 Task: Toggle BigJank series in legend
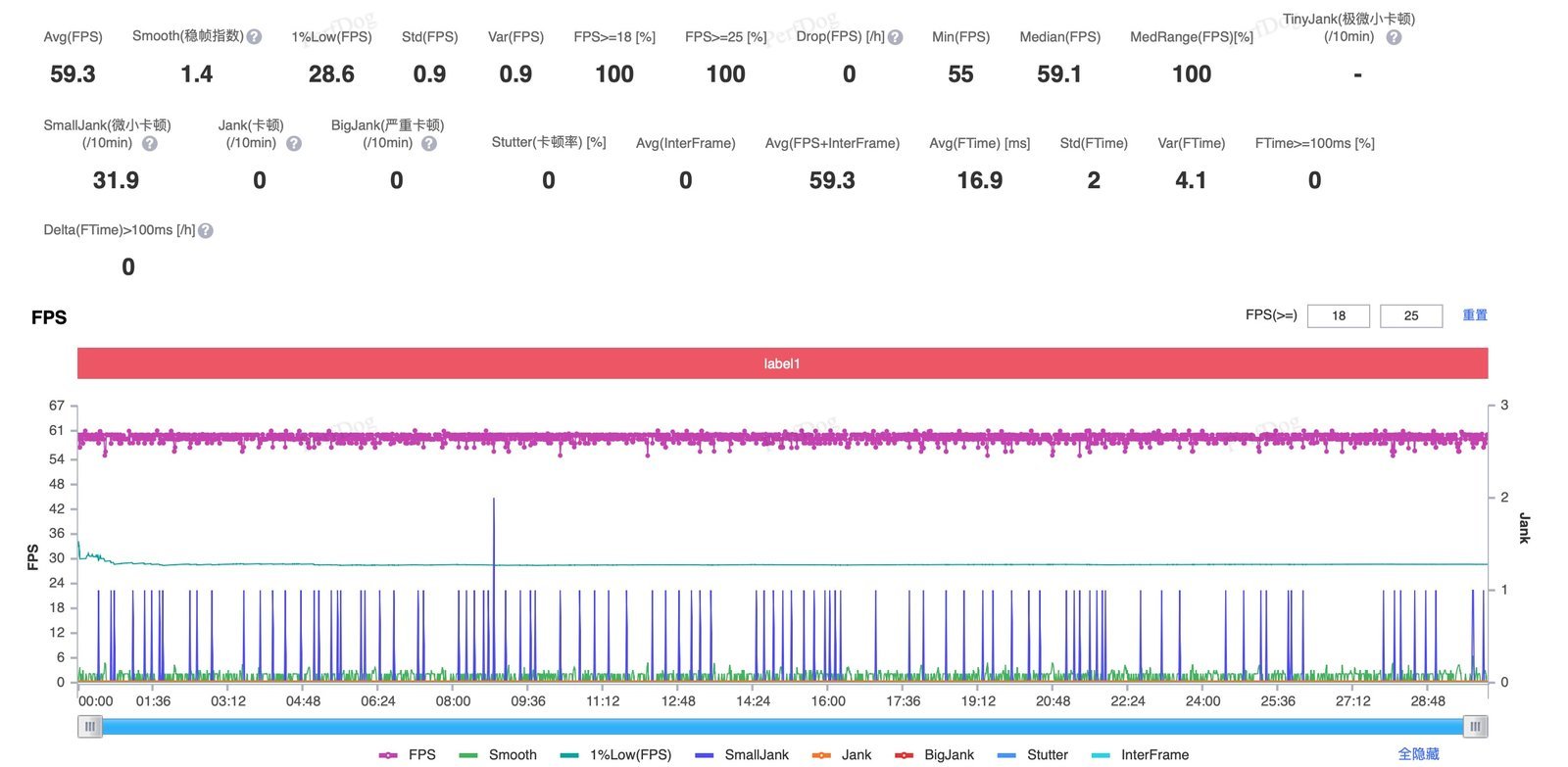pyautogui.click(x=934, y=754)
